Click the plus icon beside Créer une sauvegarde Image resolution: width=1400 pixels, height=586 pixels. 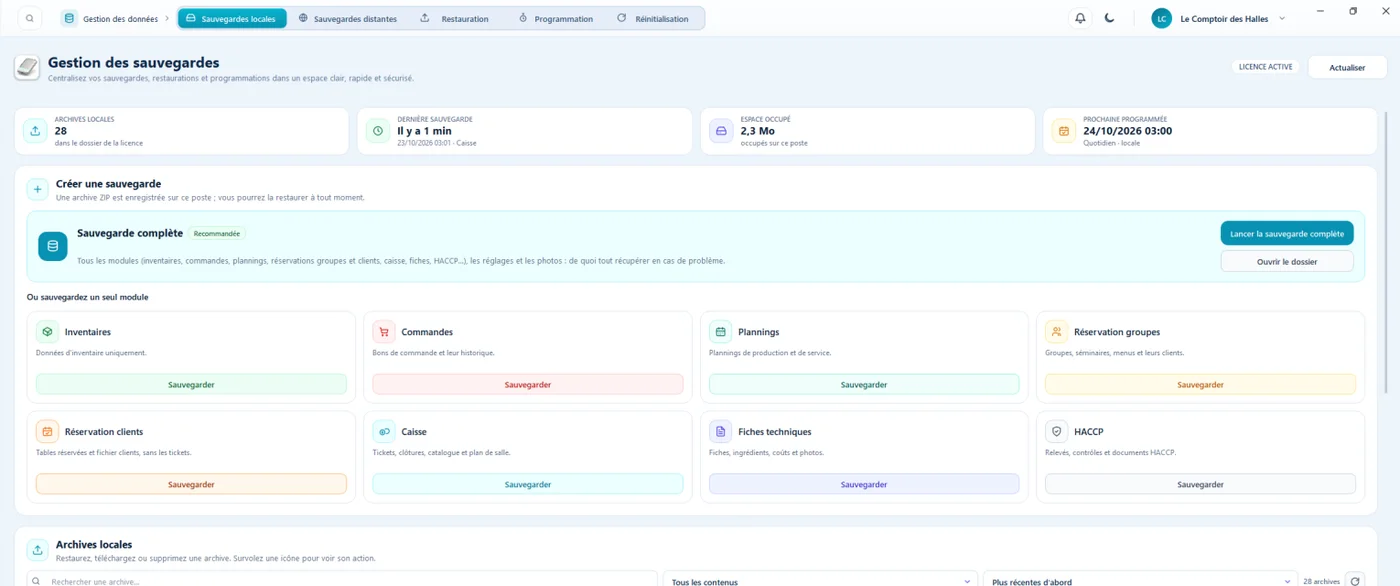point(37,189)
